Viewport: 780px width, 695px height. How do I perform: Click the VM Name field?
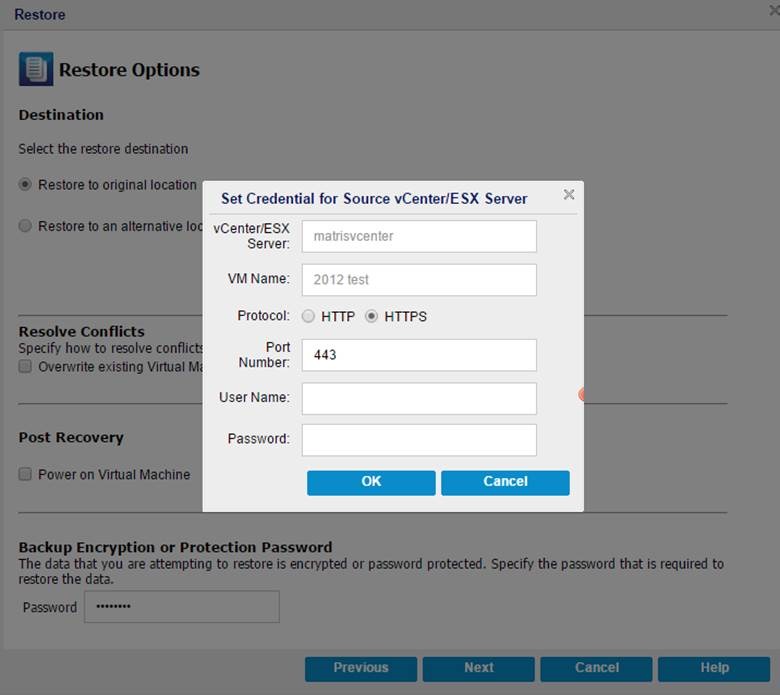(419, 280)
